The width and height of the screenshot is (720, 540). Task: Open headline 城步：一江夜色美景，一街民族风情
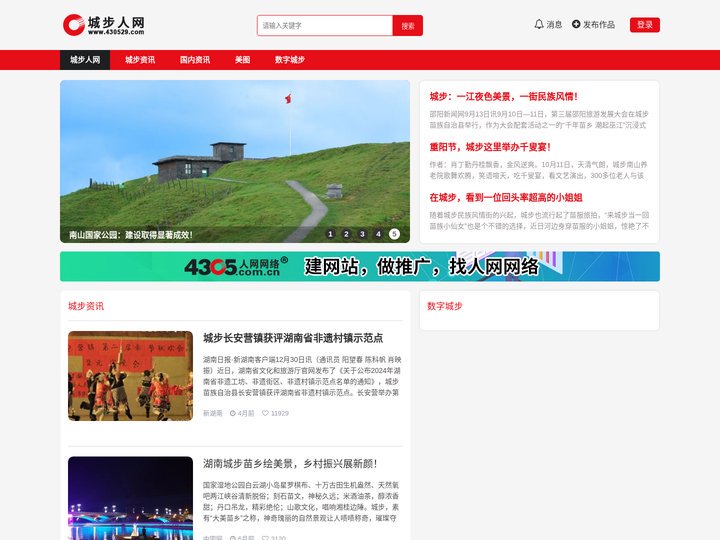503,96
